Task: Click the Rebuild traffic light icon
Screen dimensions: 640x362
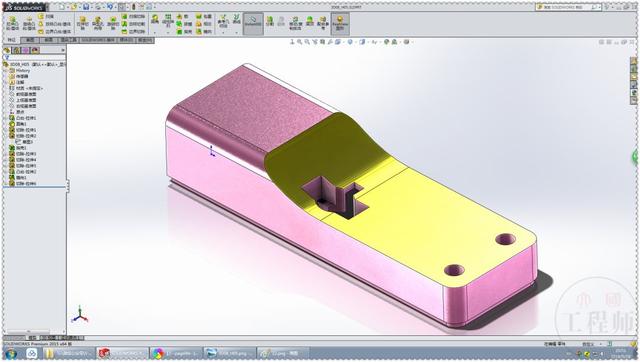Action: [133, 7]
